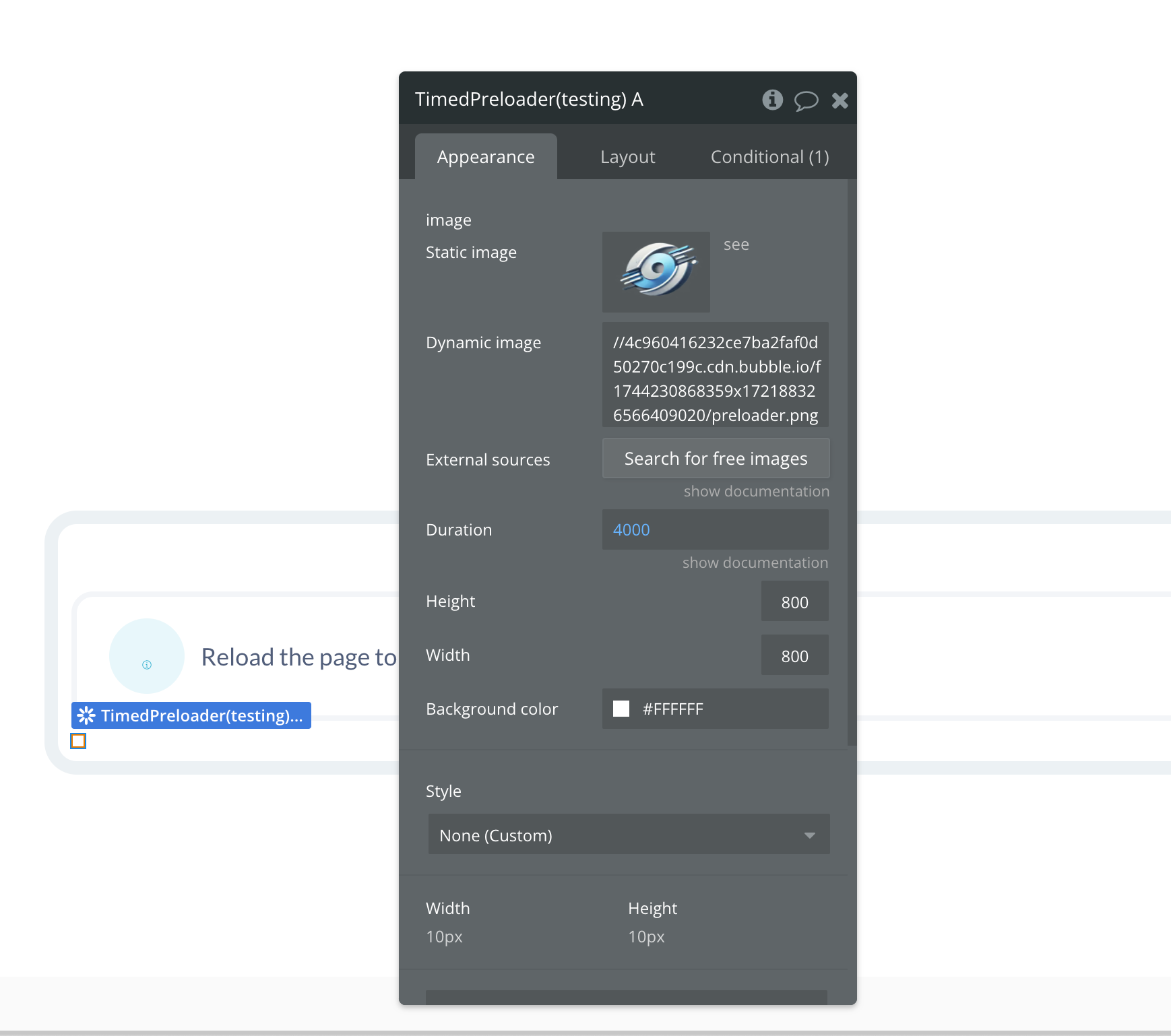Viewport: 1171px width, 1036px height.
Task: Click the small info icon in circle
Action: tap(147, 665)
